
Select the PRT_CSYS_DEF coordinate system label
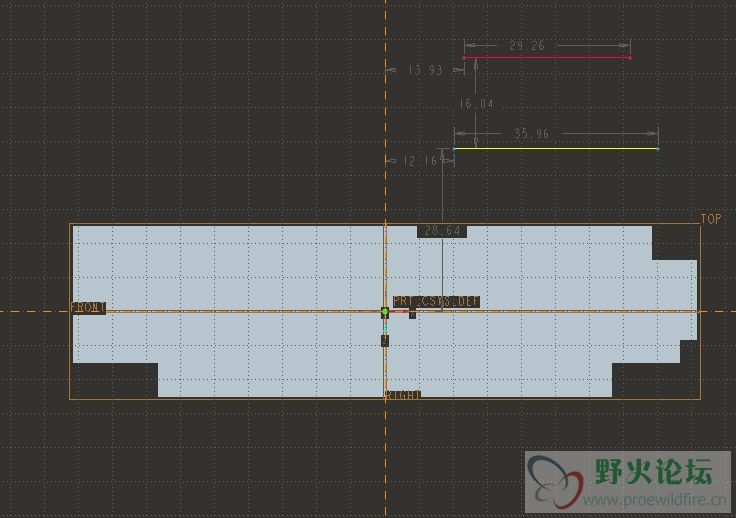tap(436, 301)
